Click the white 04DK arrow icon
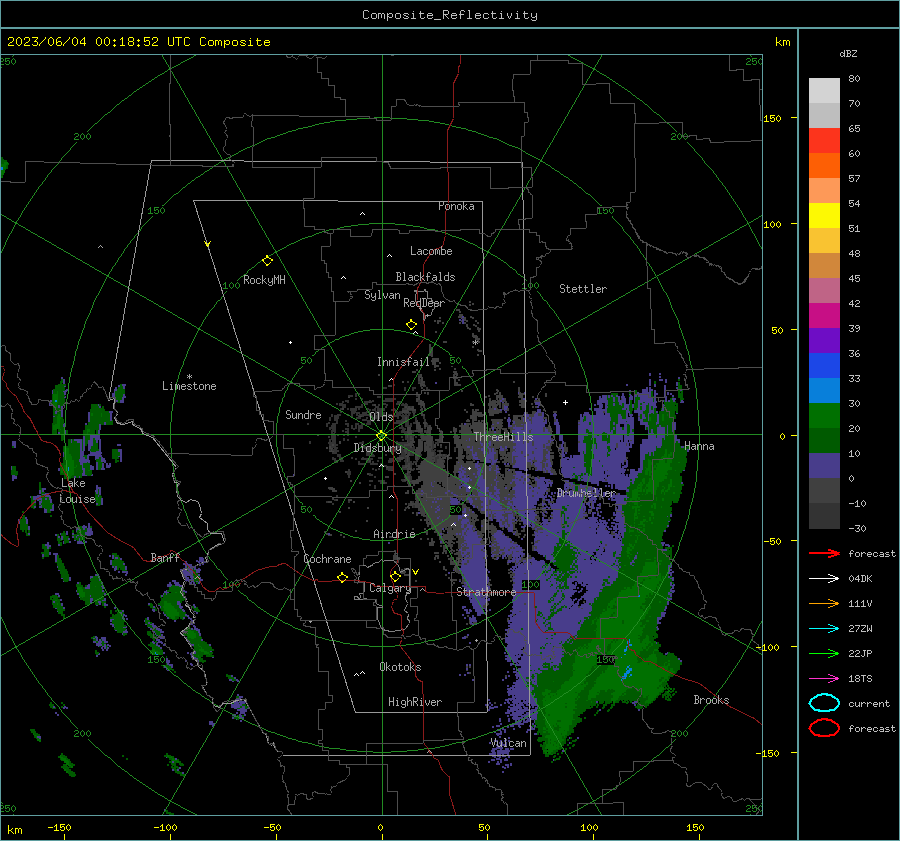The width and height of the screenshot is (900, 841). 824,579
